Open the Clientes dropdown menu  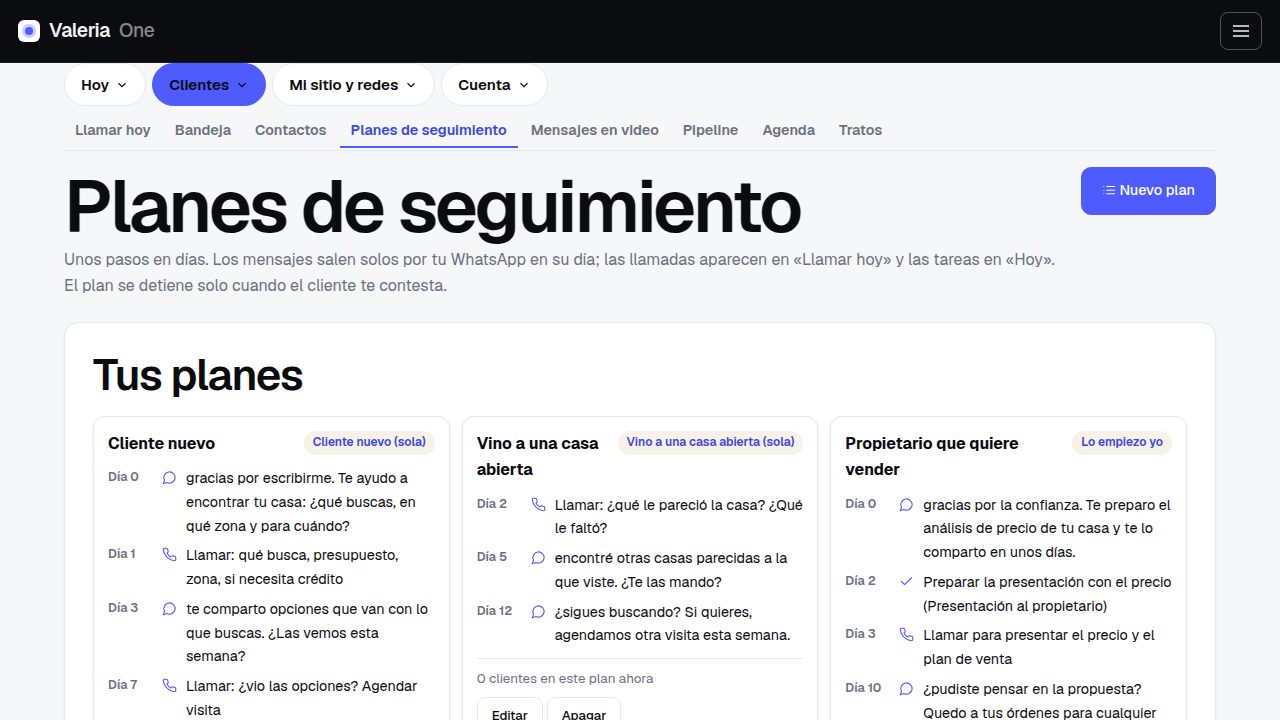pos(209,85)
